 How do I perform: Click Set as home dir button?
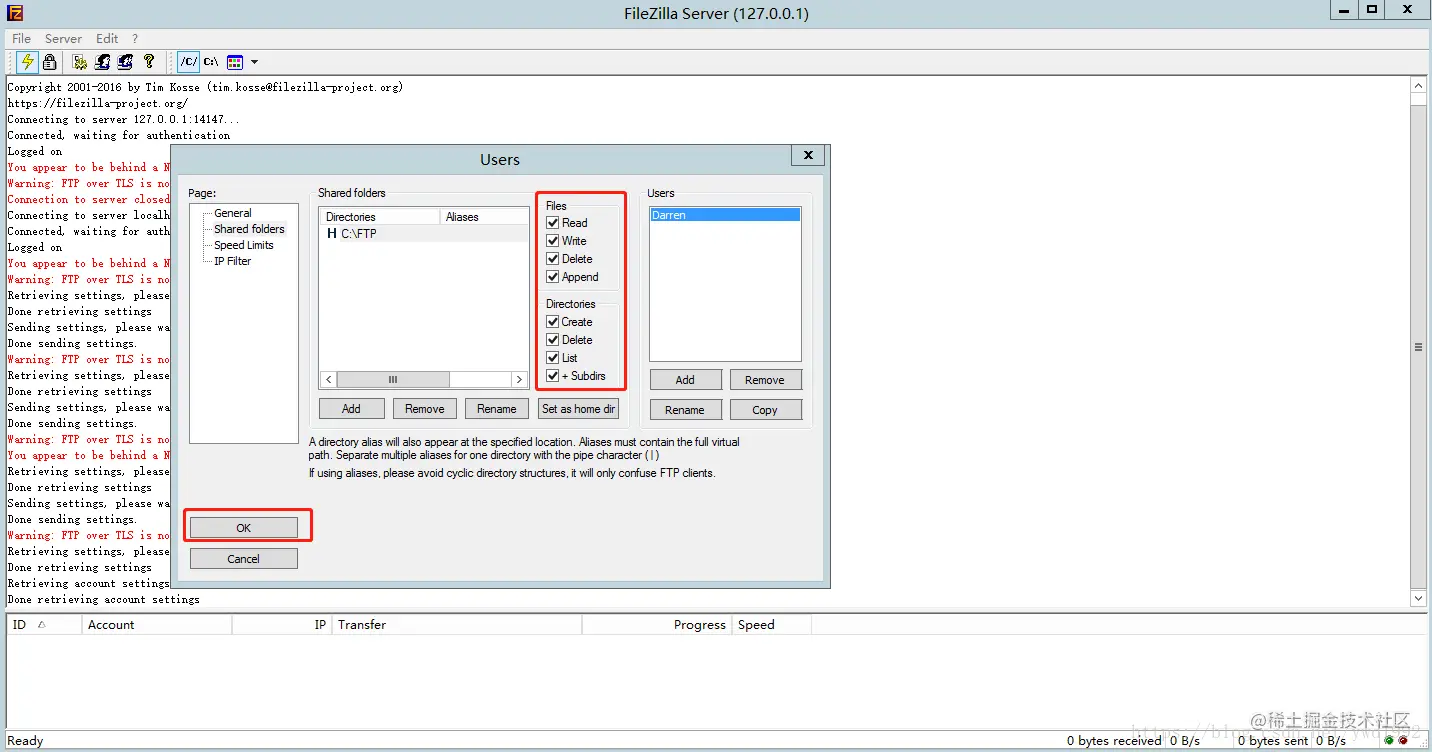(578, 409)
